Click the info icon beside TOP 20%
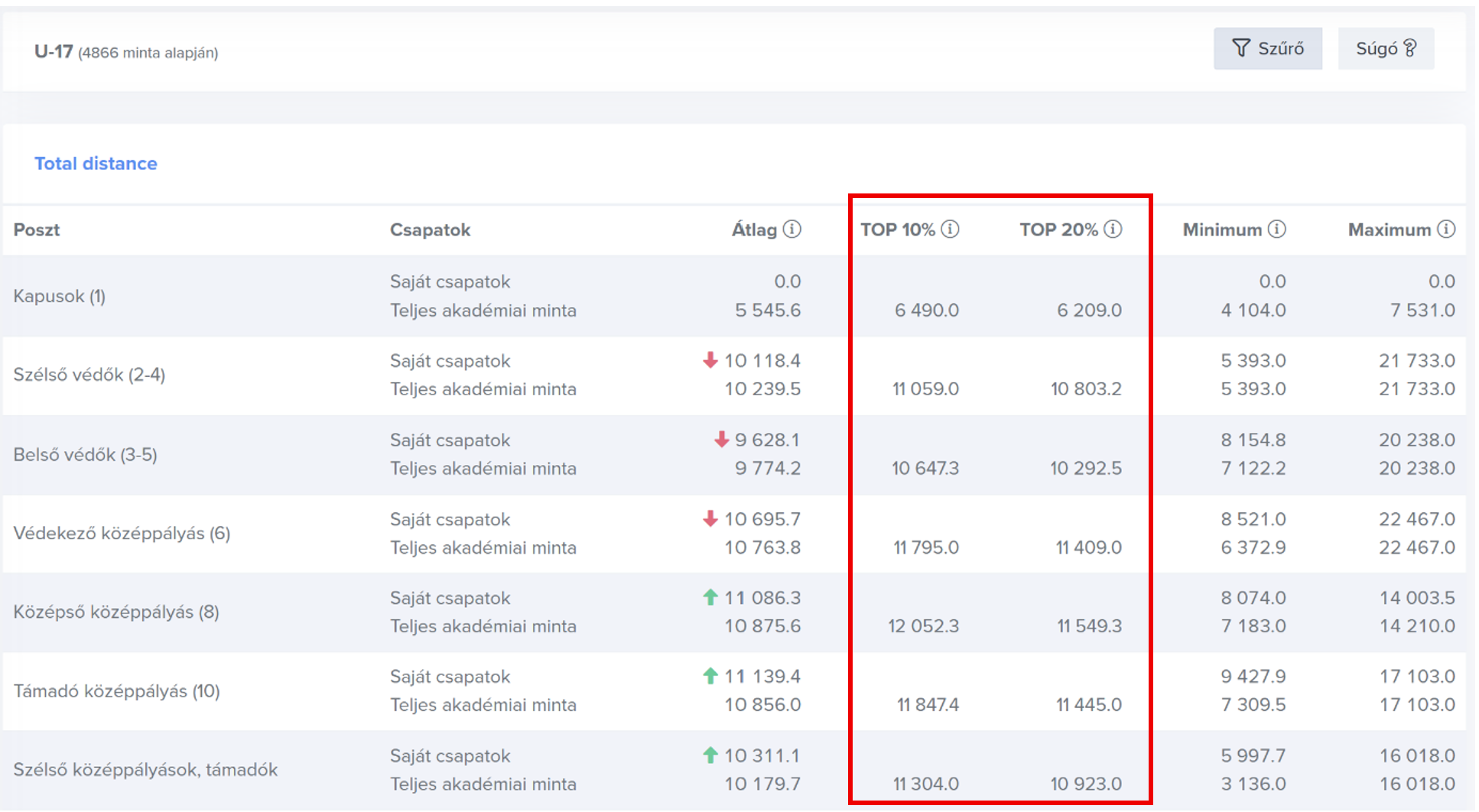The image size is (1479, 812). [1113, 229]
